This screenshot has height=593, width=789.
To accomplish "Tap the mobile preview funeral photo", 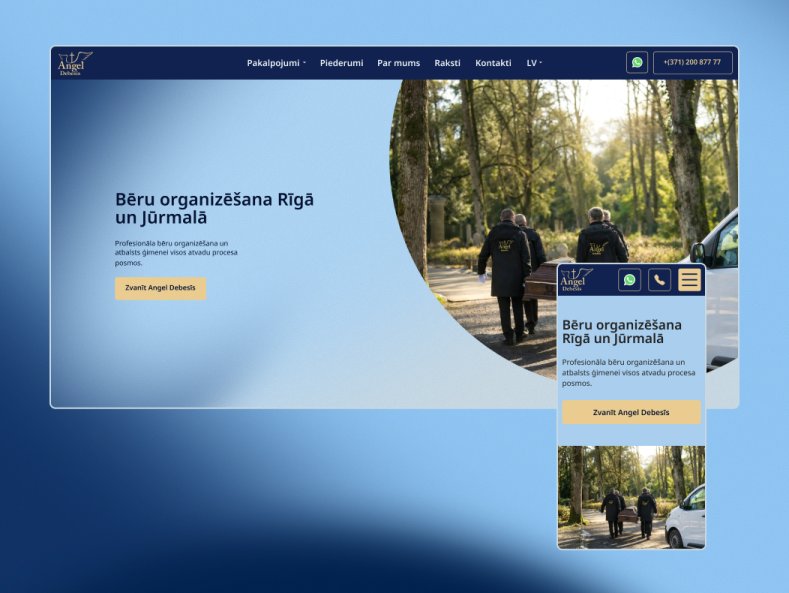I will [631, 497].
